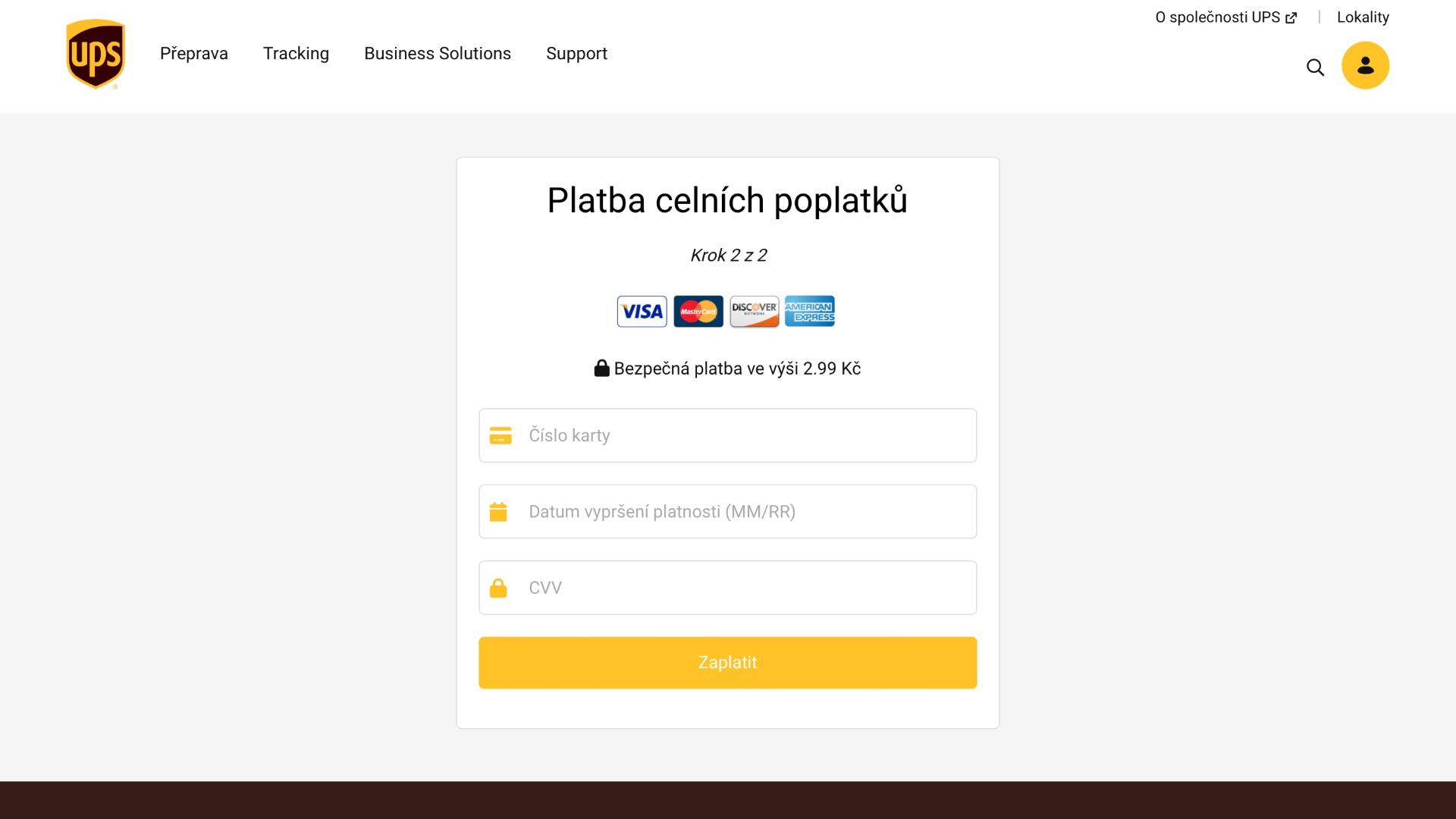Viewport: 1456px width, 819px height.
Task: Click the MasterCard logo
Action: (x=698, y=311)
